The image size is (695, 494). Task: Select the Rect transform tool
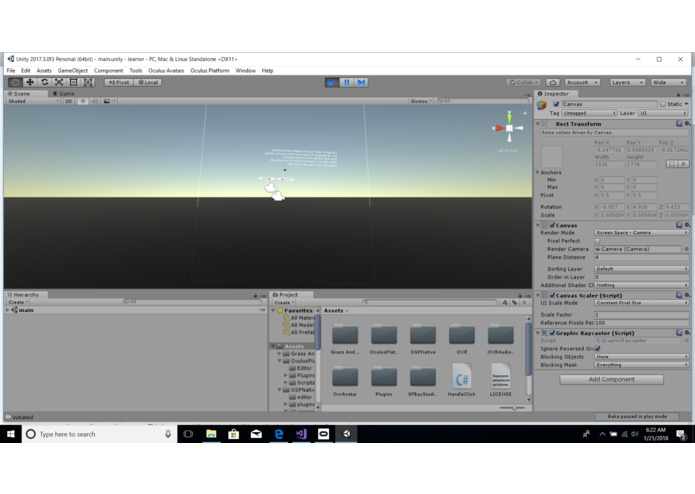coord(74,82)
